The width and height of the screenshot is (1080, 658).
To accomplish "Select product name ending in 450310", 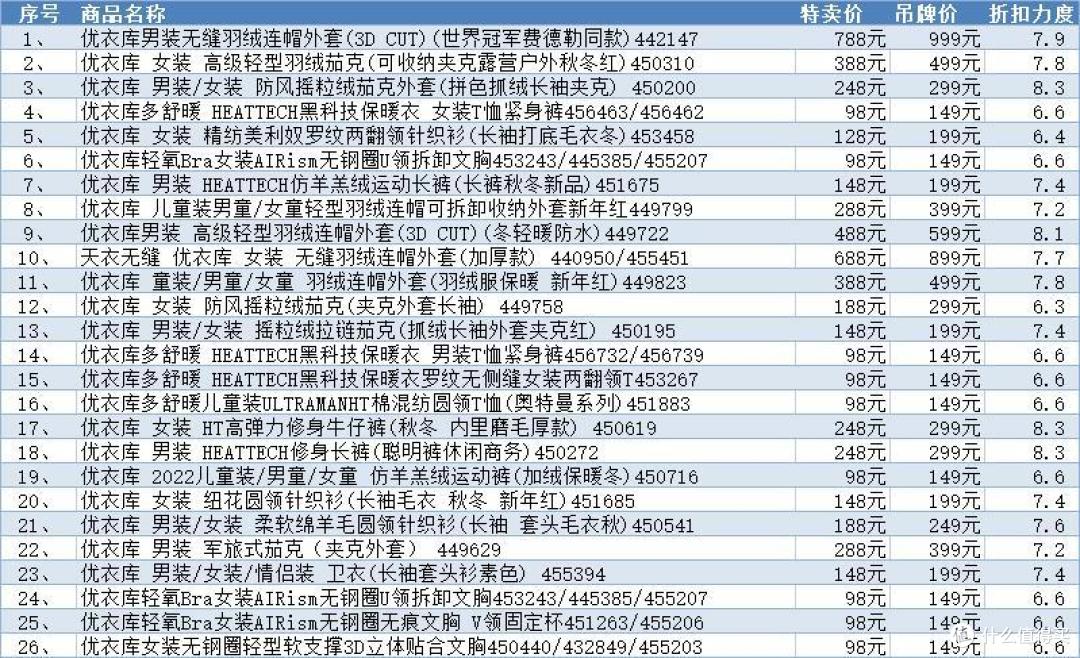I will pos(387,63).
